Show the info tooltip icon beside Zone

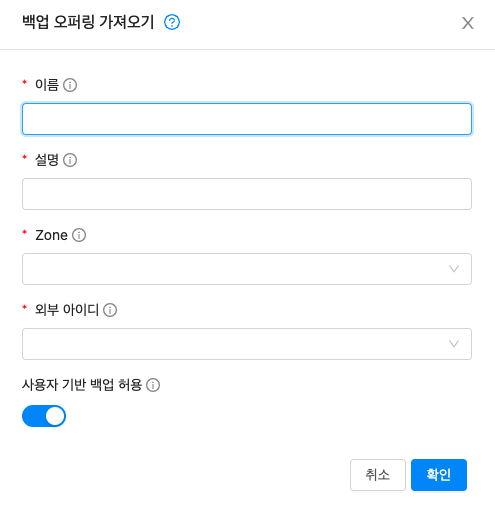tap(79, 235)
